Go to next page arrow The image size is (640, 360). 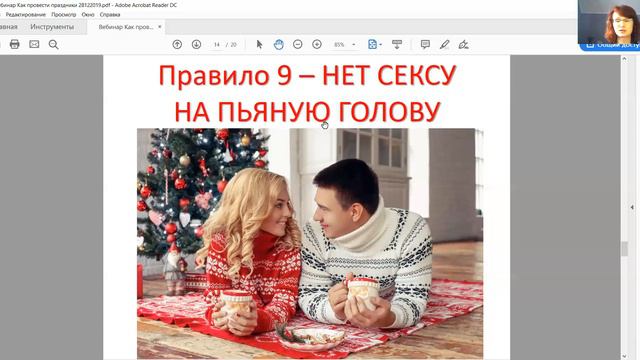point(196,44)
